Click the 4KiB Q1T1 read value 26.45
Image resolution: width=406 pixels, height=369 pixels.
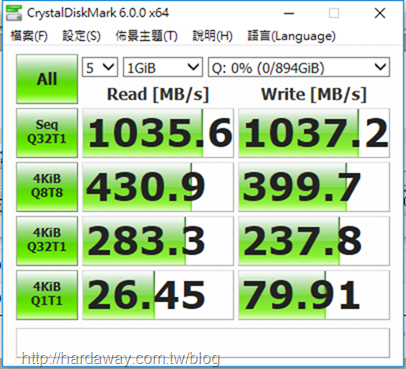tap(158, 295)
